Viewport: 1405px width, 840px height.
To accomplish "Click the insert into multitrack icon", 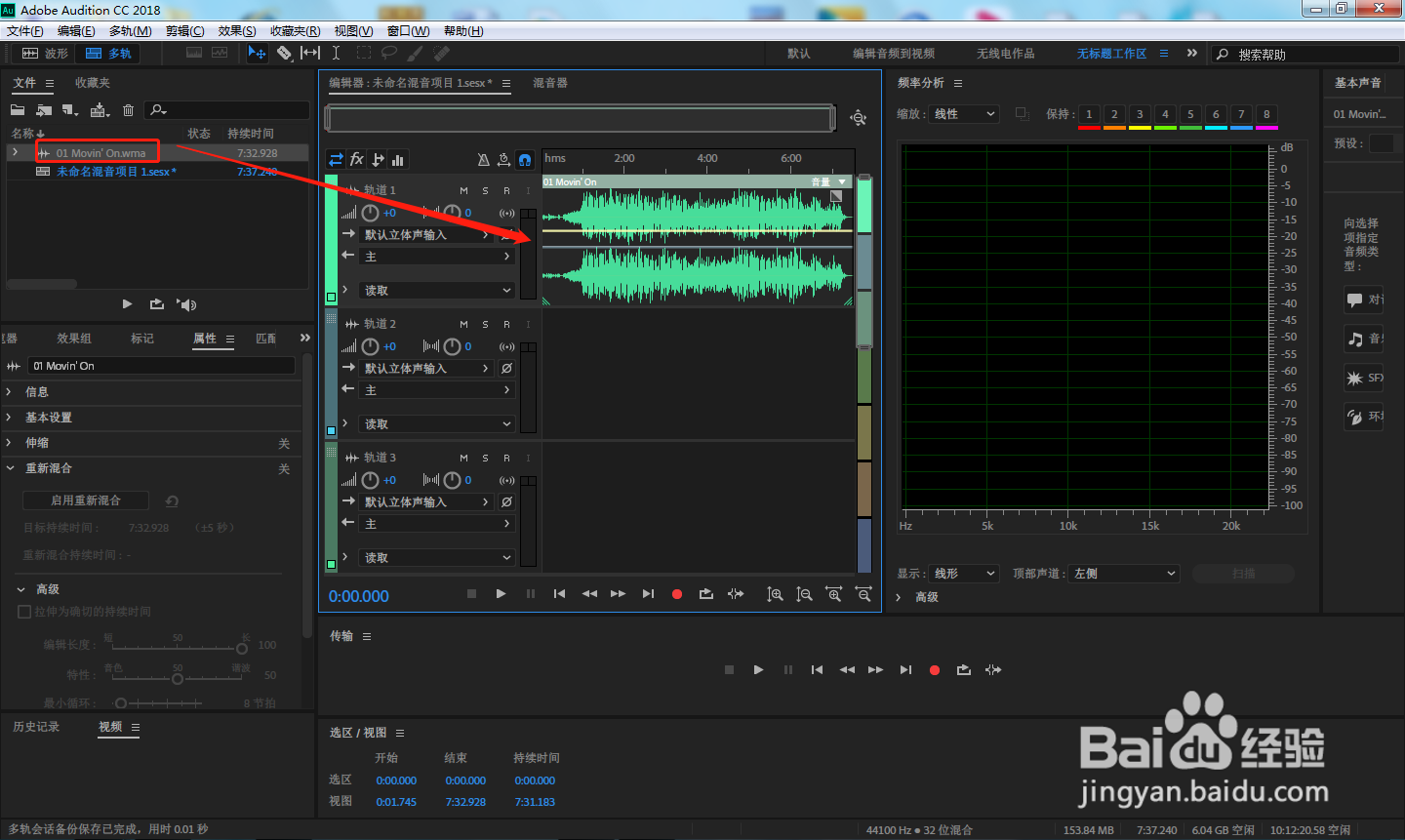I will tap(100, 110).
